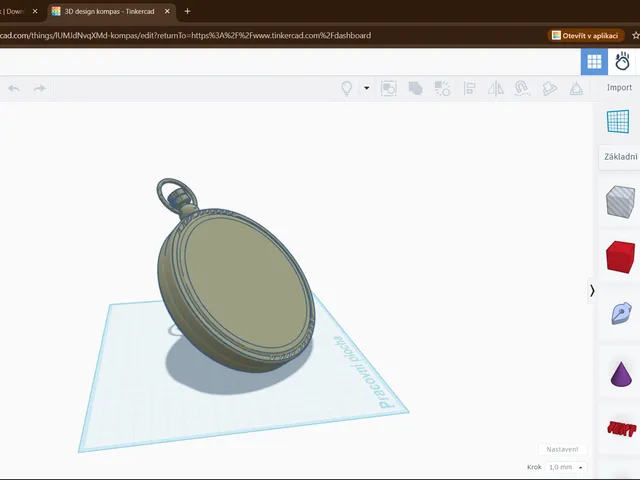
Task: Open the Align tool
Action: coord(469,88)
